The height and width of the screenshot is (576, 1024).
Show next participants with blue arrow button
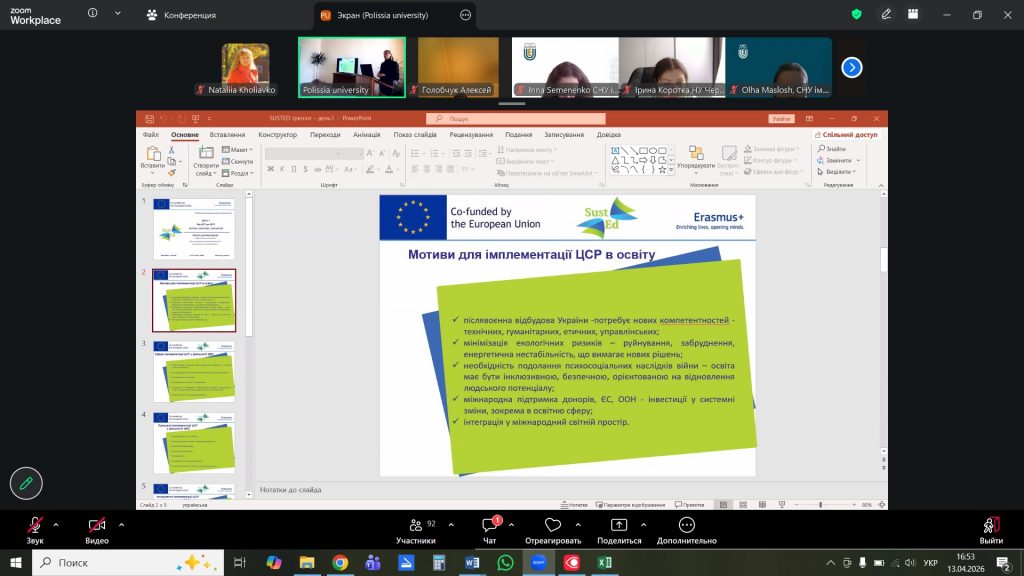852,67
